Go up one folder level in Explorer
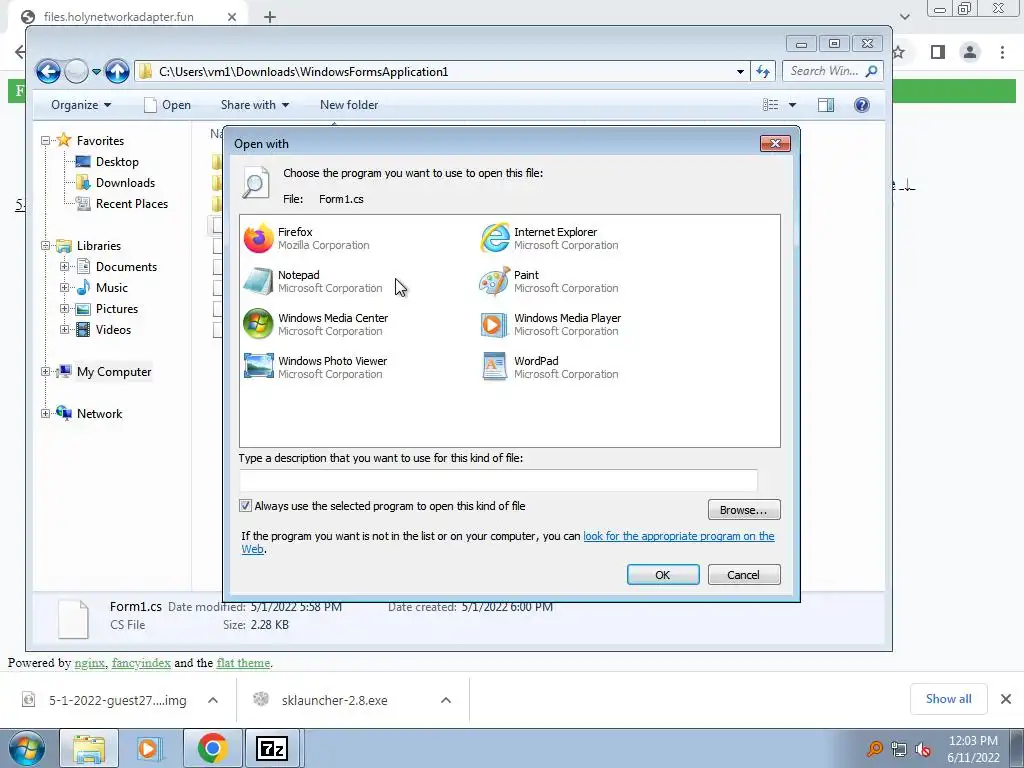1024x768 pixels. tap(117, 71)
